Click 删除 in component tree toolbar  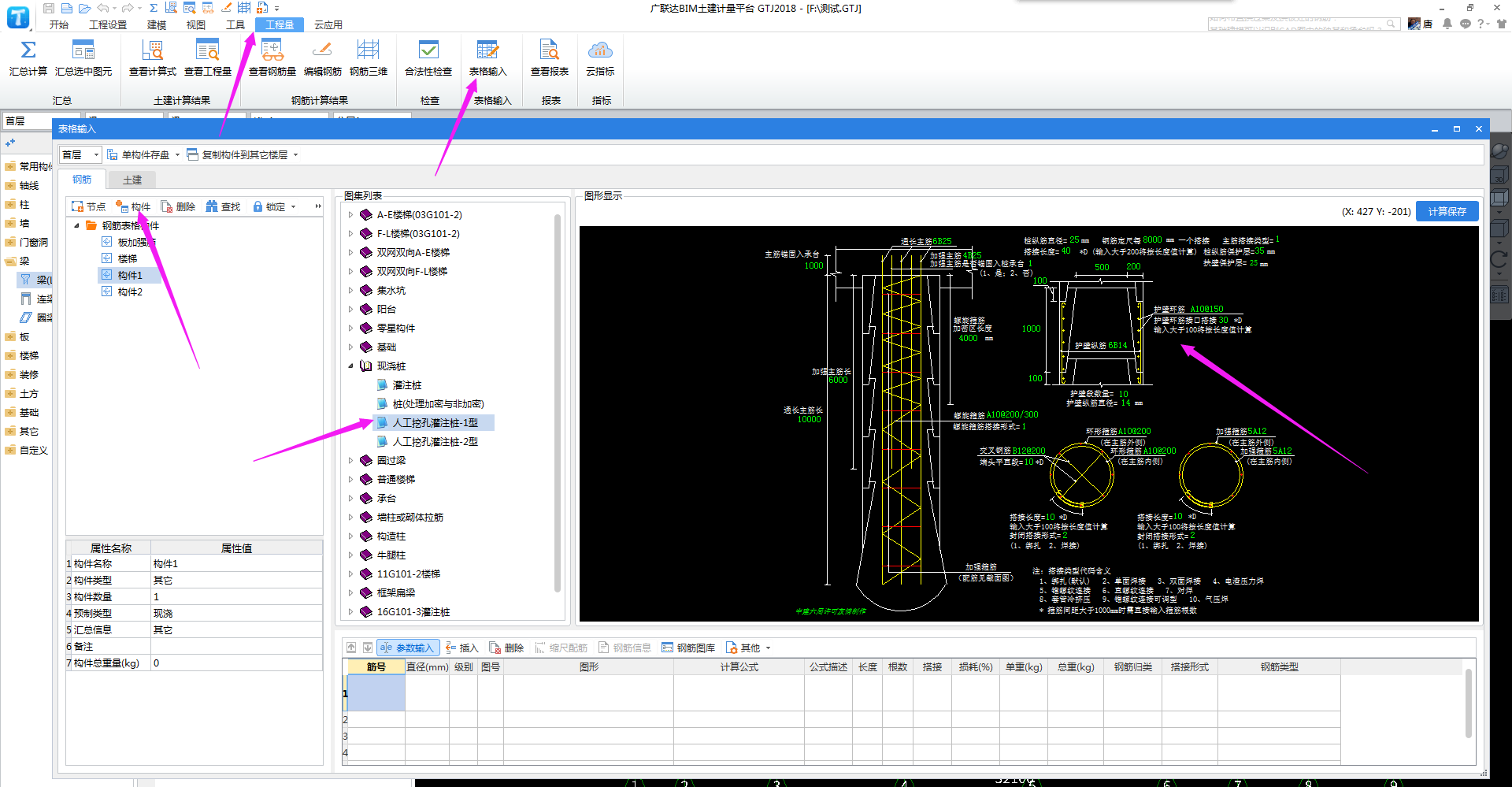tap(178, 206)
